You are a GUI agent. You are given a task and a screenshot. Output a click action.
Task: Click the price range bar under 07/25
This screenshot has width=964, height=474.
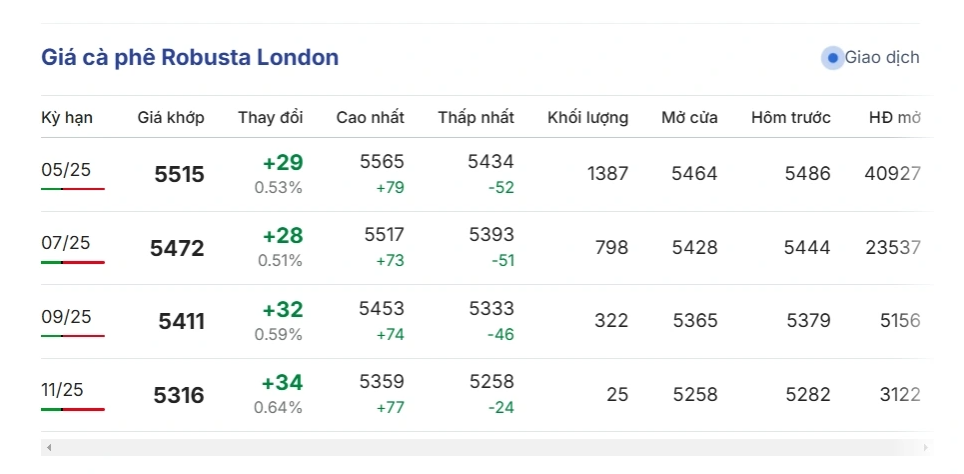tap(73, 262)
